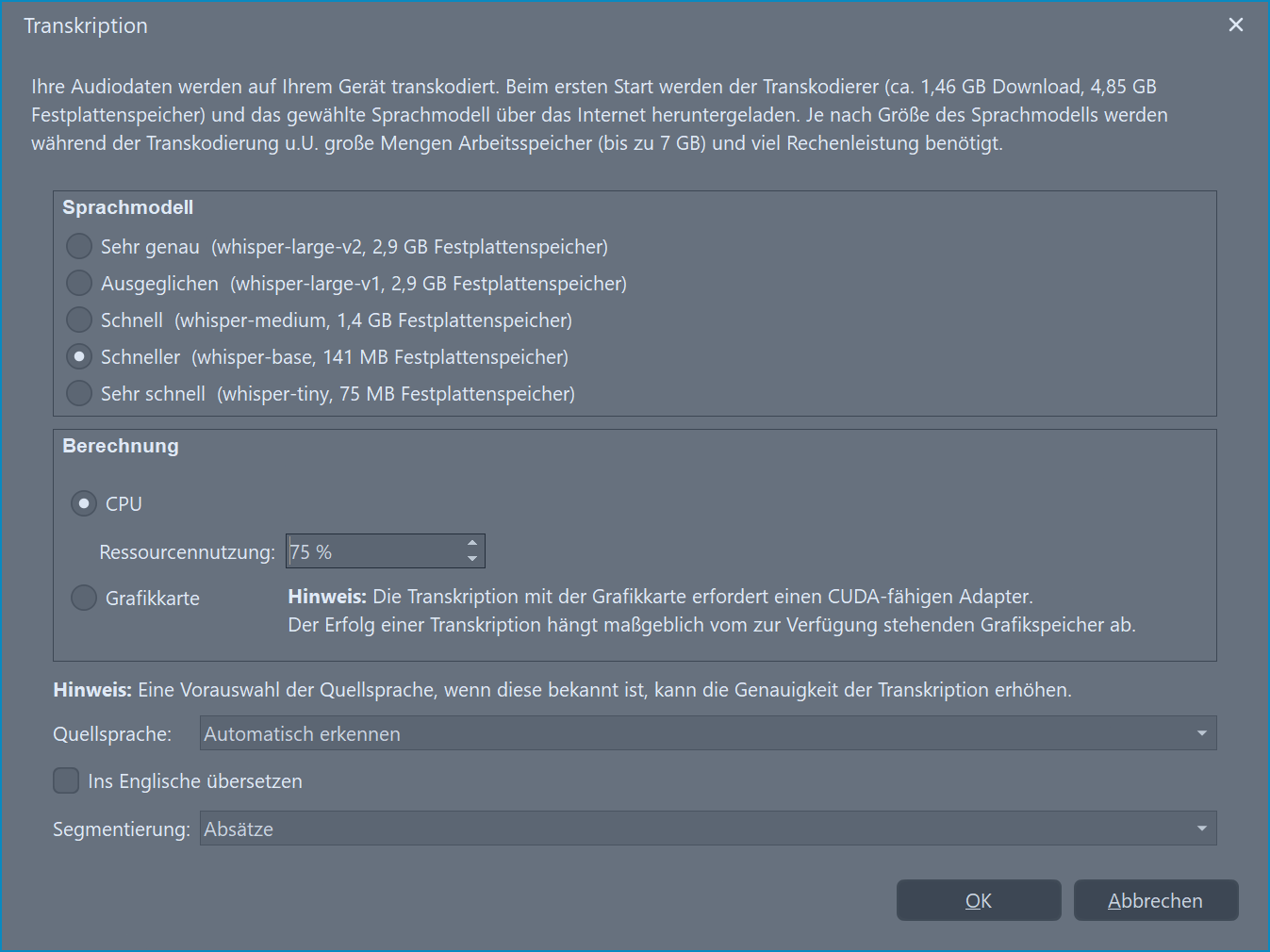Click the 'Schneller' whisper-base radio button

pyautogui.click(x=79, y=357)
